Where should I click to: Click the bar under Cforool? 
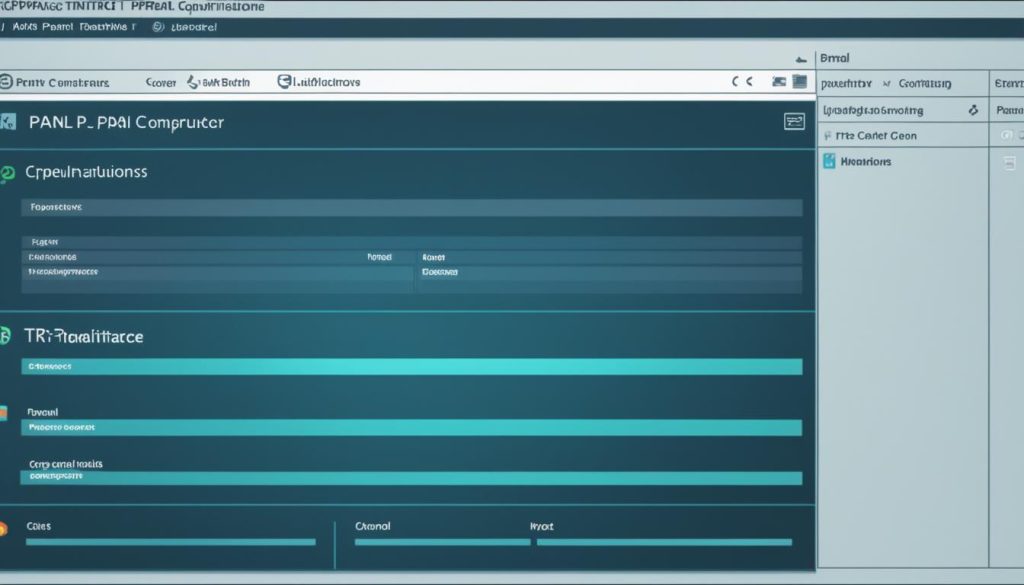442,542
